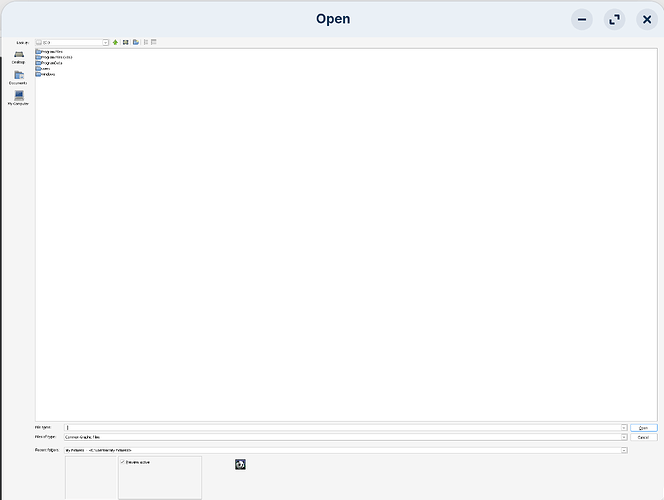
Task: Open the My Computer shortcut in the sidebar
Action: [x=18, y=98]
